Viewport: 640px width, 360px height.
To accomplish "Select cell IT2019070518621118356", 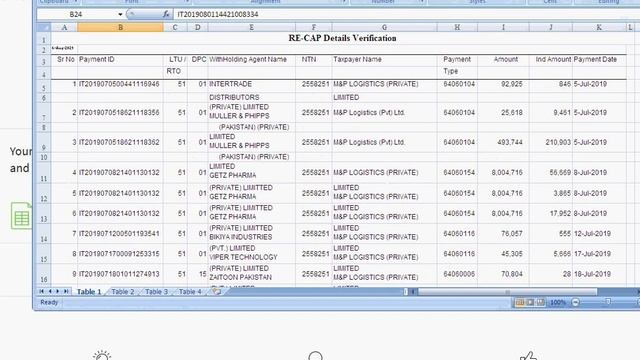I will [x=119, y=112].
